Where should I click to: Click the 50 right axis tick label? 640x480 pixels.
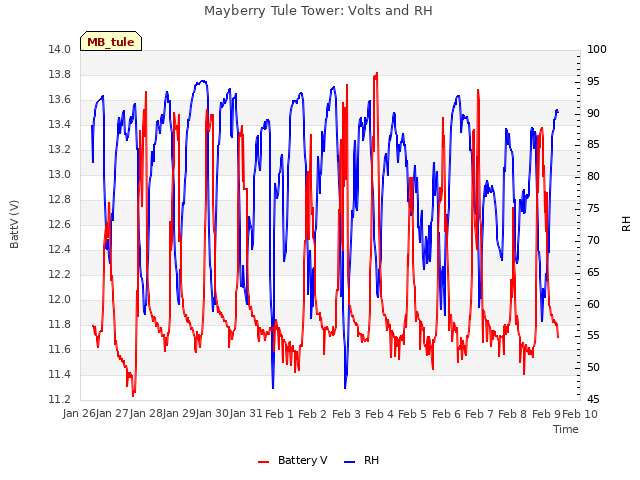point(593,368)
